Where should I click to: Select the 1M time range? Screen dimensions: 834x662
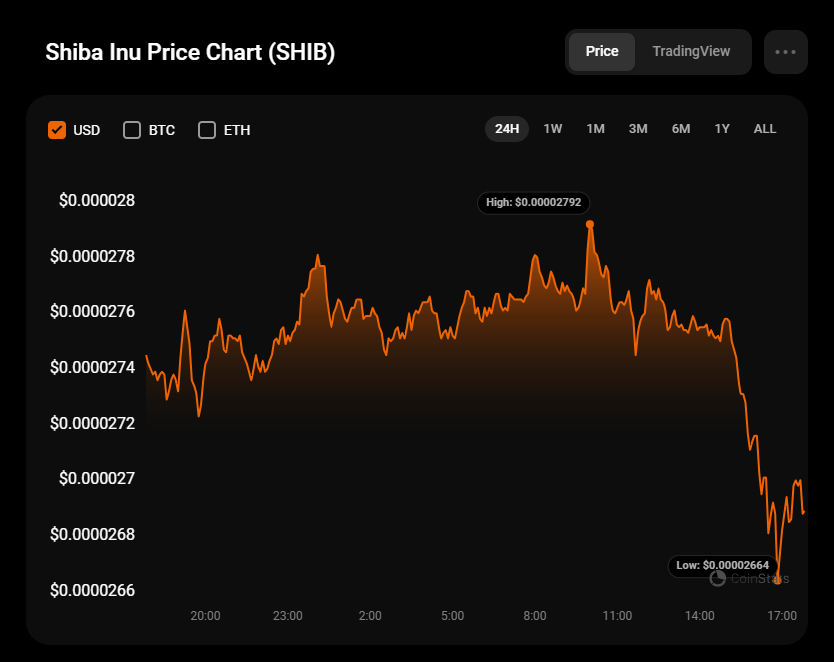coord(596,129)
